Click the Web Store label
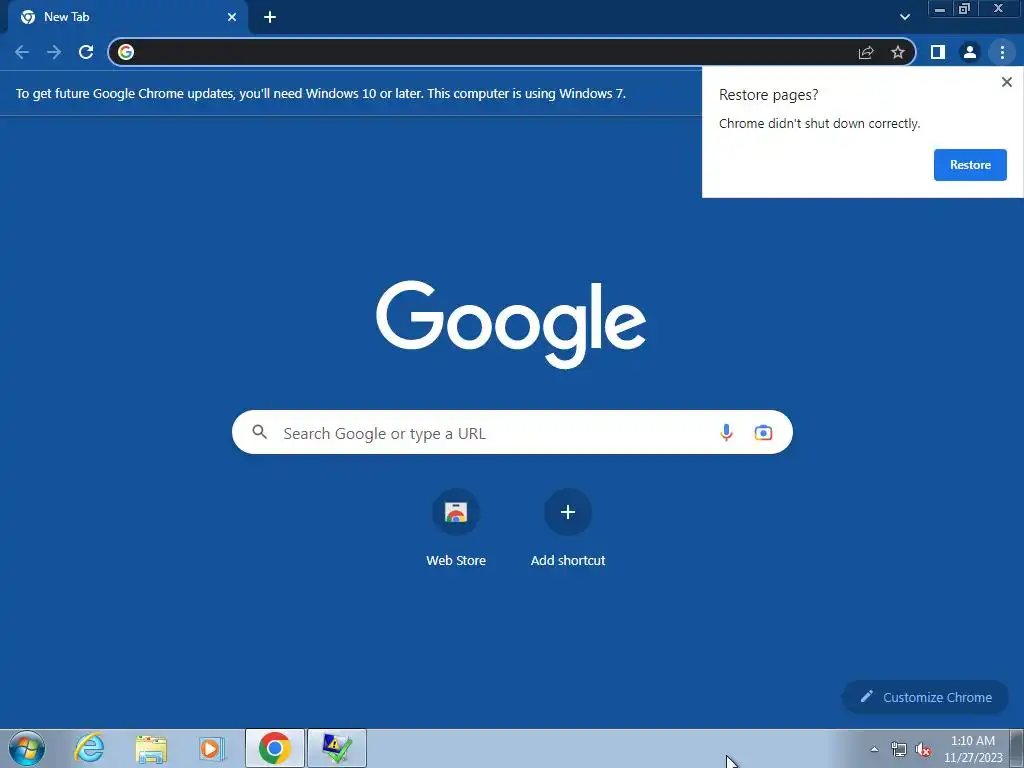1024x768 pixels. coord(456,560)
